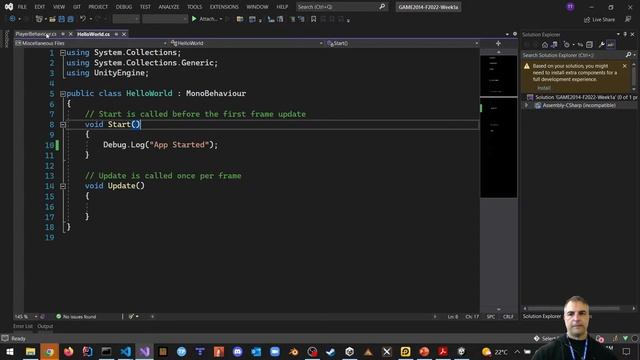The height and width of the screenshot is (360, 640).
Task: Click the Save All icon
Action: pos(71,19)
